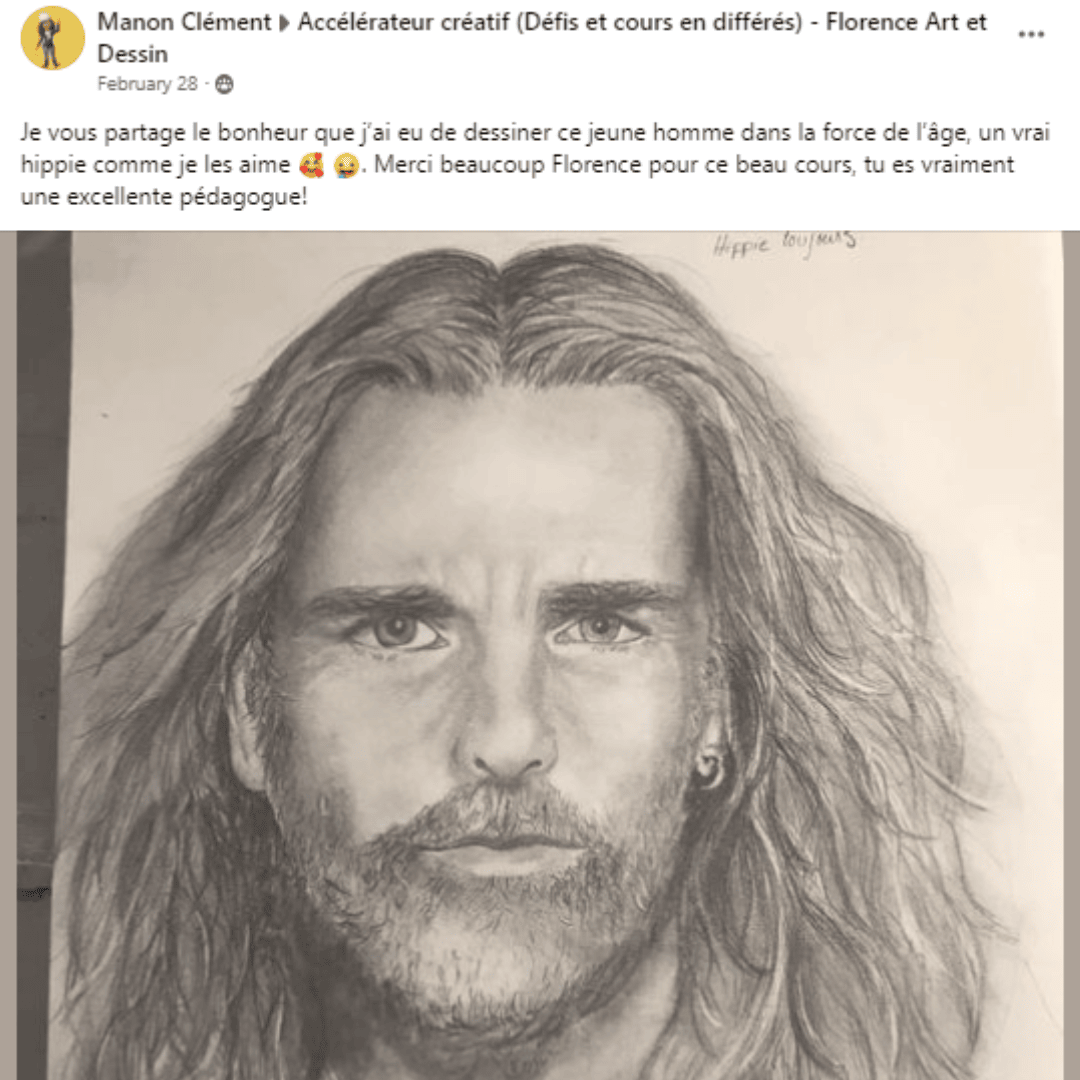Open Manon Clément's round profile avatar
Screen dimensions: 1080x1080
point(52,38)
